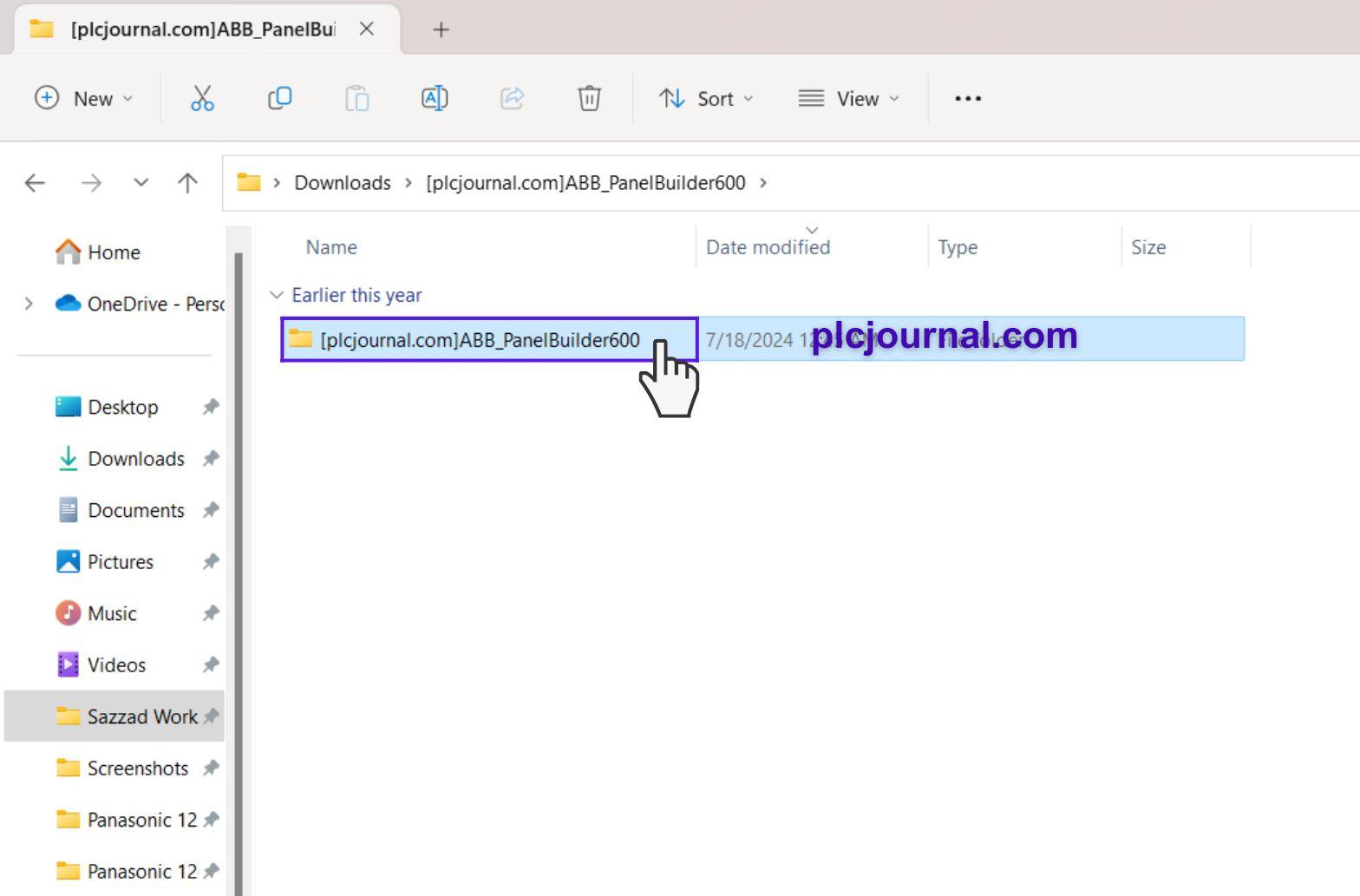This screenshot has width=1360, height=896.
Task: Open the recent locations chevron
Action: tap(141, 183)
